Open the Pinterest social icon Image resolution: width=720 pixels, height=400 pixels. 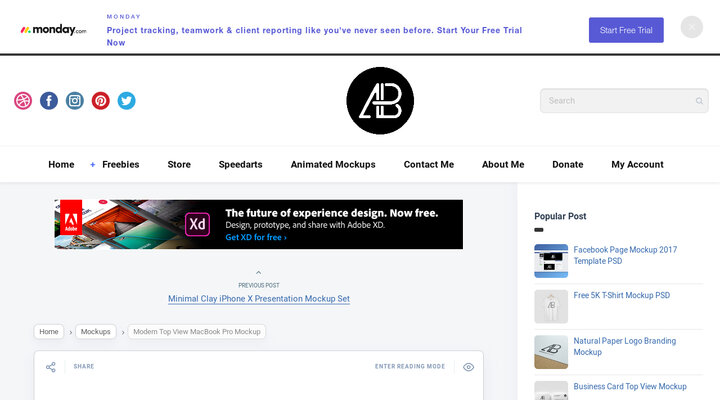(101, 101)
